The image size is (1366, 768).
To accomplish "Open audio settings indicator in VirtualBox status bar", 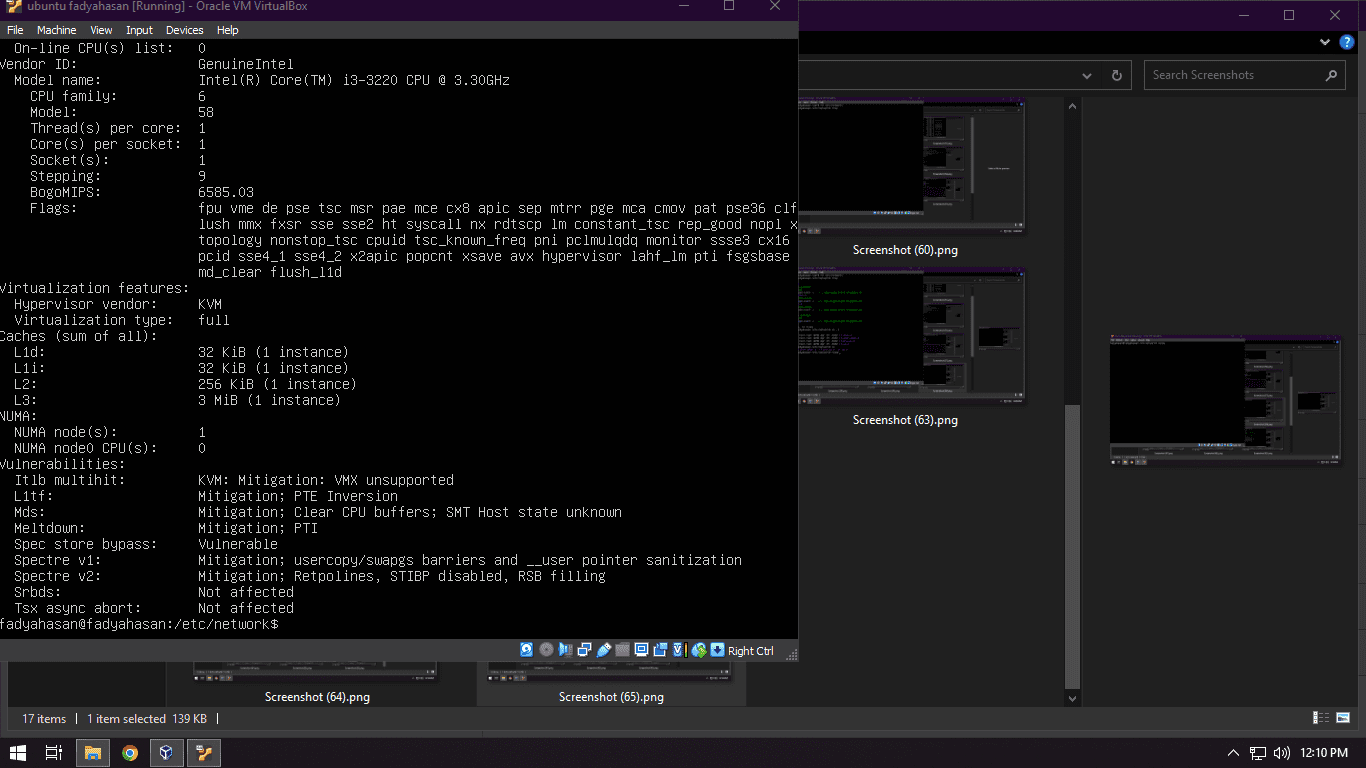I will 566,650.
